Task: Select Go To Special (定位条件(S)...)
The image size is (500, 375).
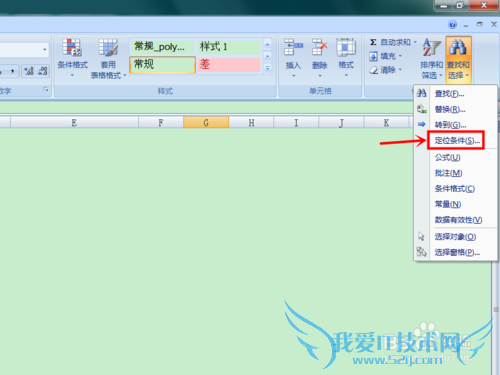Action: [455, 140]
